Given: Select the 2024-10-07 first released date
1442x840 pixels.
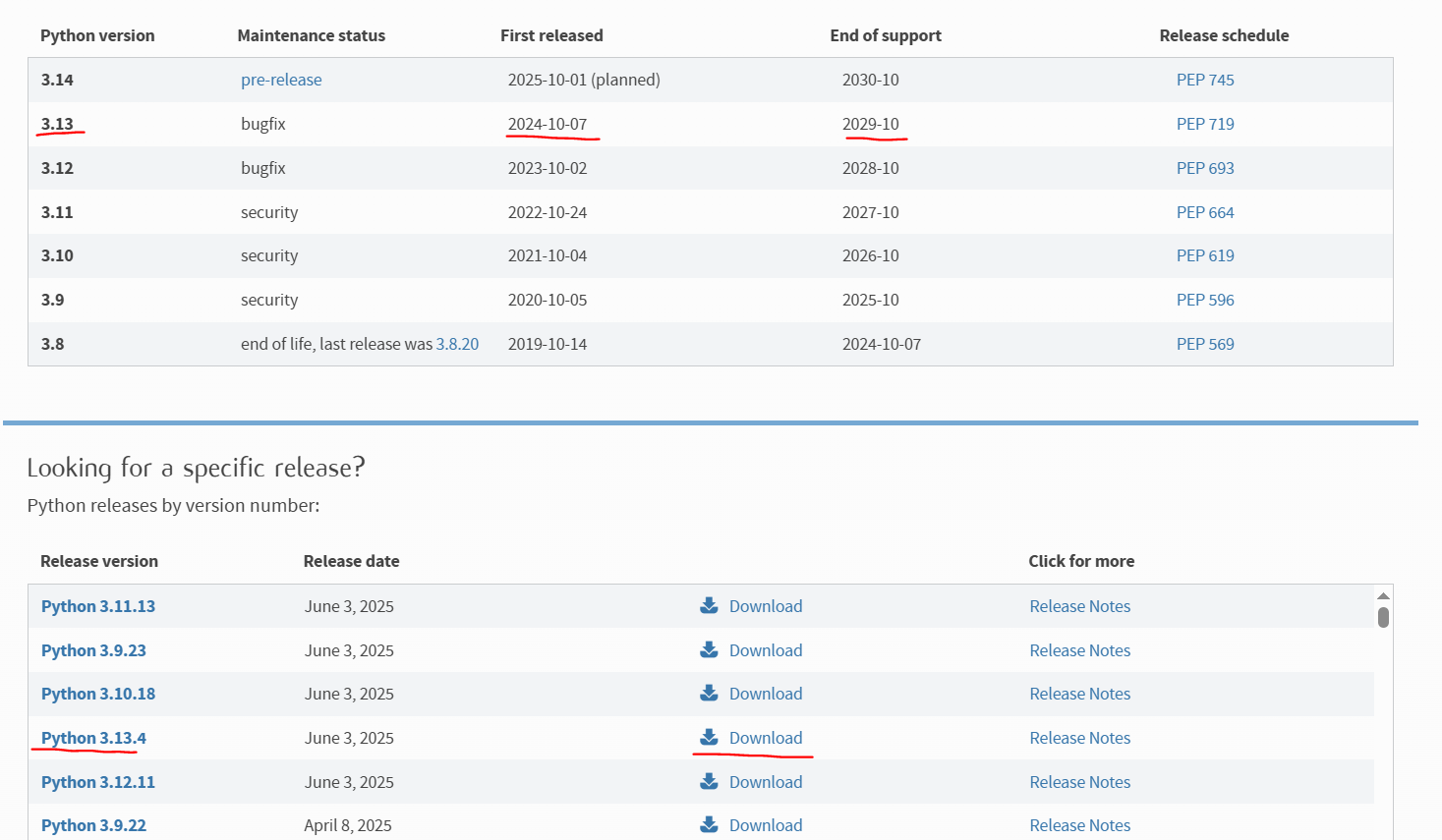Looking at the screenshot, I should point(548,124).
